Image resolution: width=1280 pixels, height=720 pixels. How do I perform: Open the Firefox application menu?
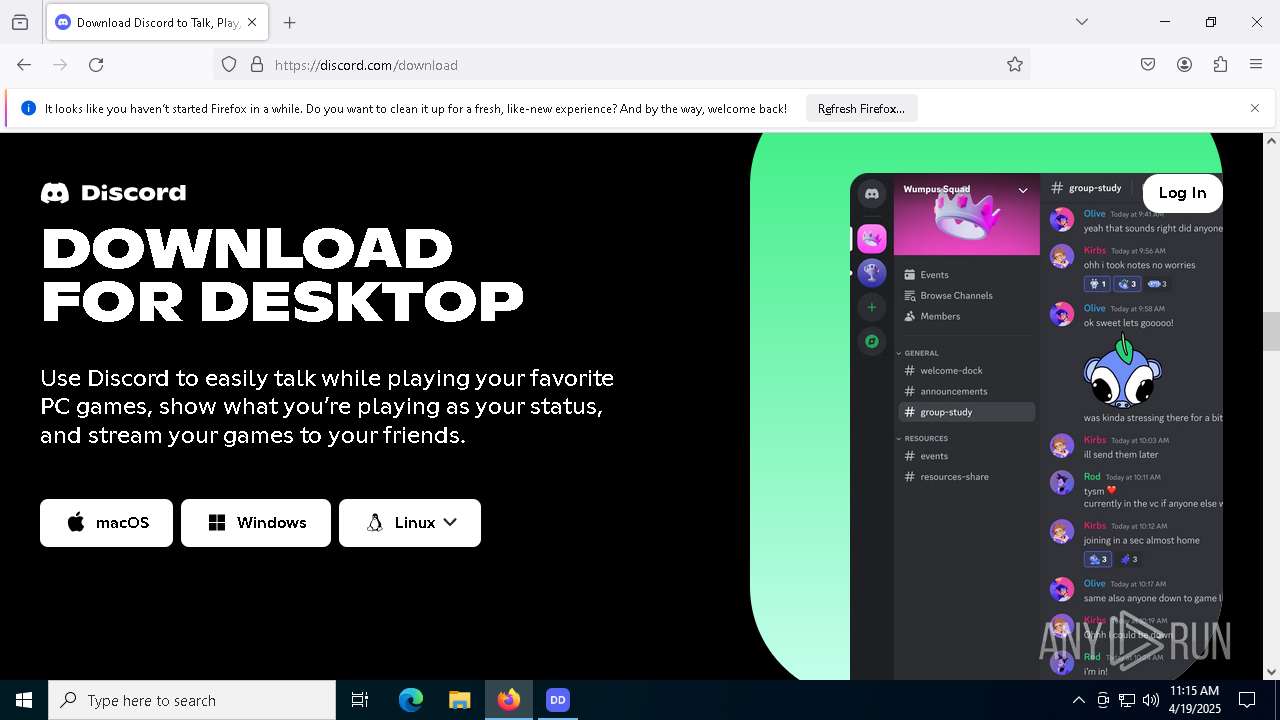click(x=1256, y=65)
